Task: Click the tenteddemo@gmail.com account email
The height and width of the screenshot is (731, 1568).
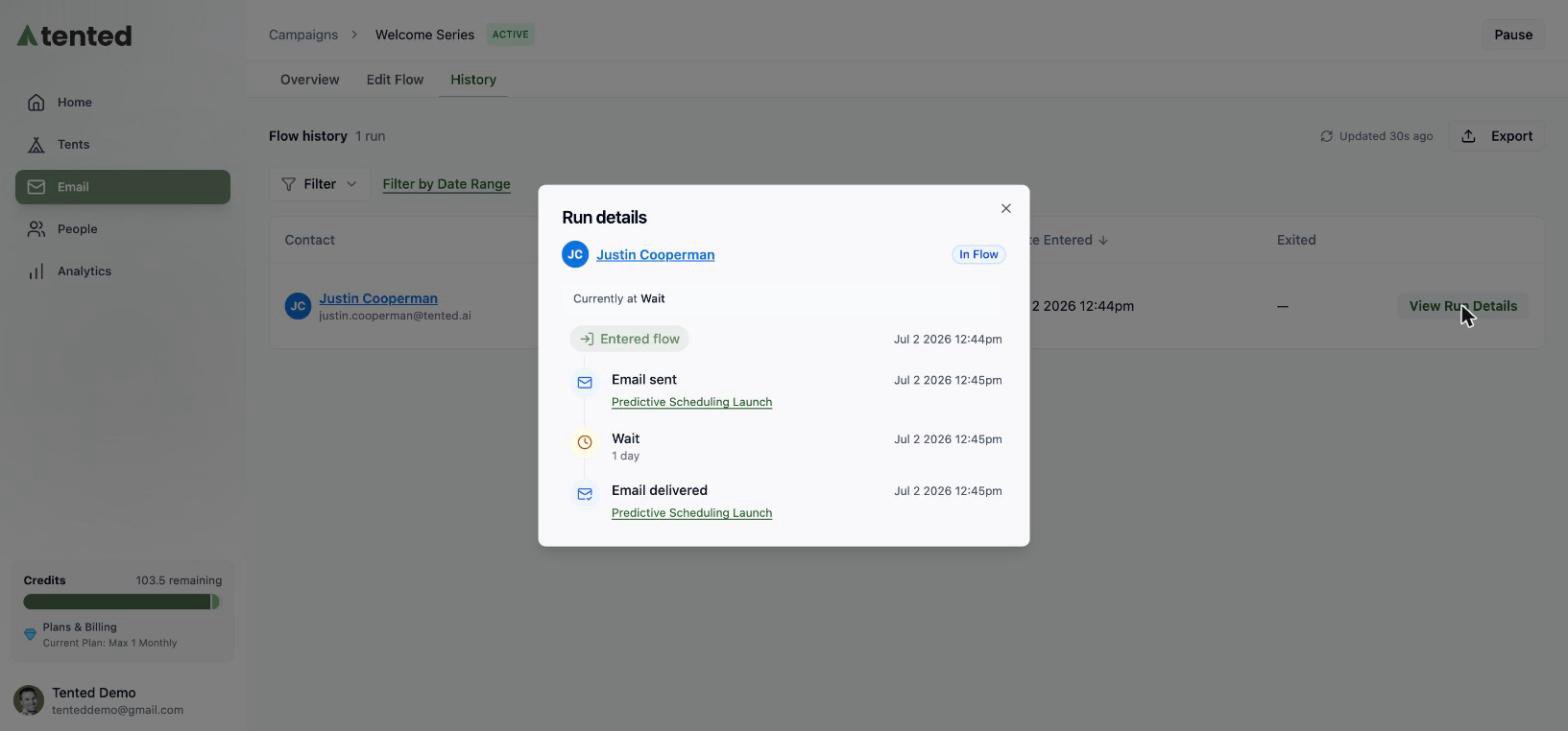Action: (118, 710)
